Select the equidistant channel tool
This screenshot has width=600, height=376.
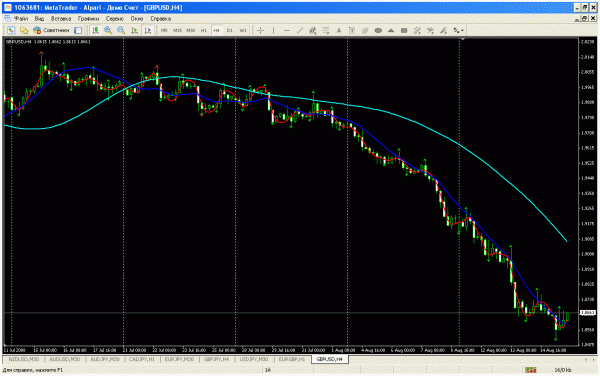tap(313, 30)
